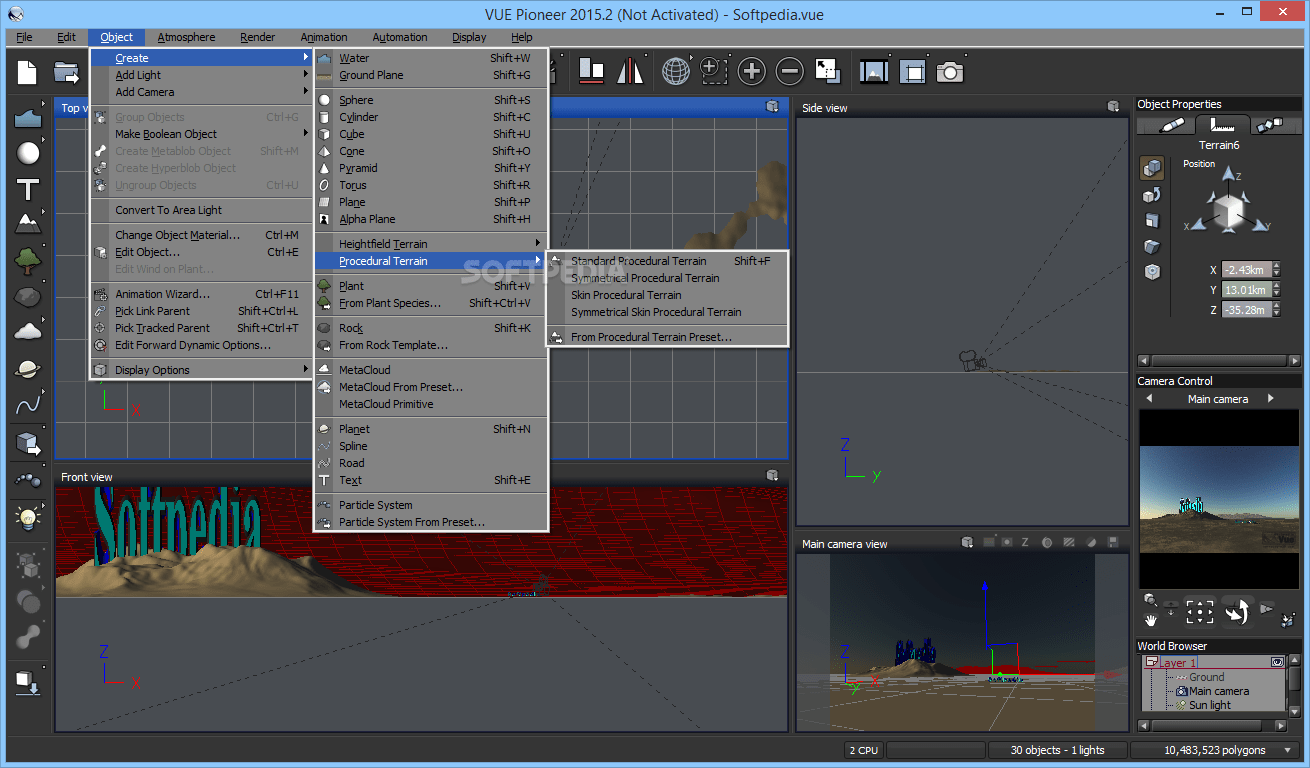Toggle the Position mode icon in Object Properties

click(1152, 168)
